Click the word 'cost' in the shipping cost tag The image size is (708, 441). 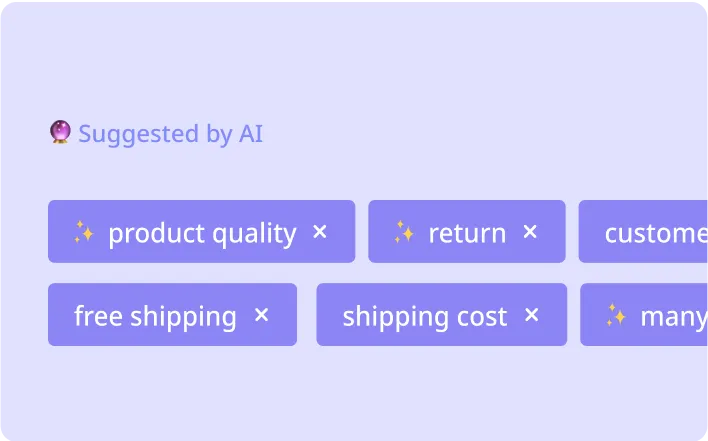(x=483, y=316)
